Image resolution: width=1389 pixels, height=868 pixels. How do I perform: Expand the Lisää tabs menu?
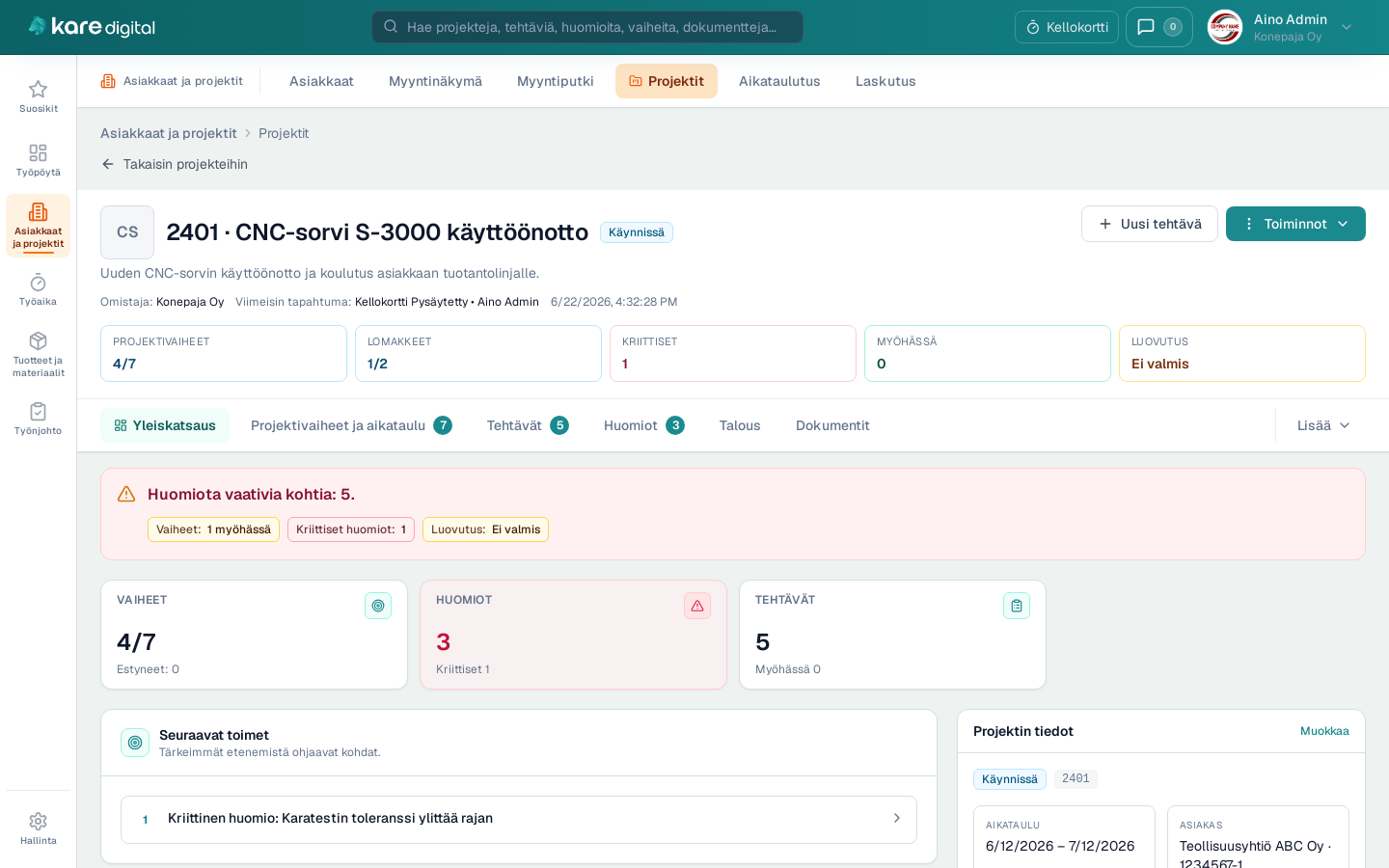point(1323,425)
